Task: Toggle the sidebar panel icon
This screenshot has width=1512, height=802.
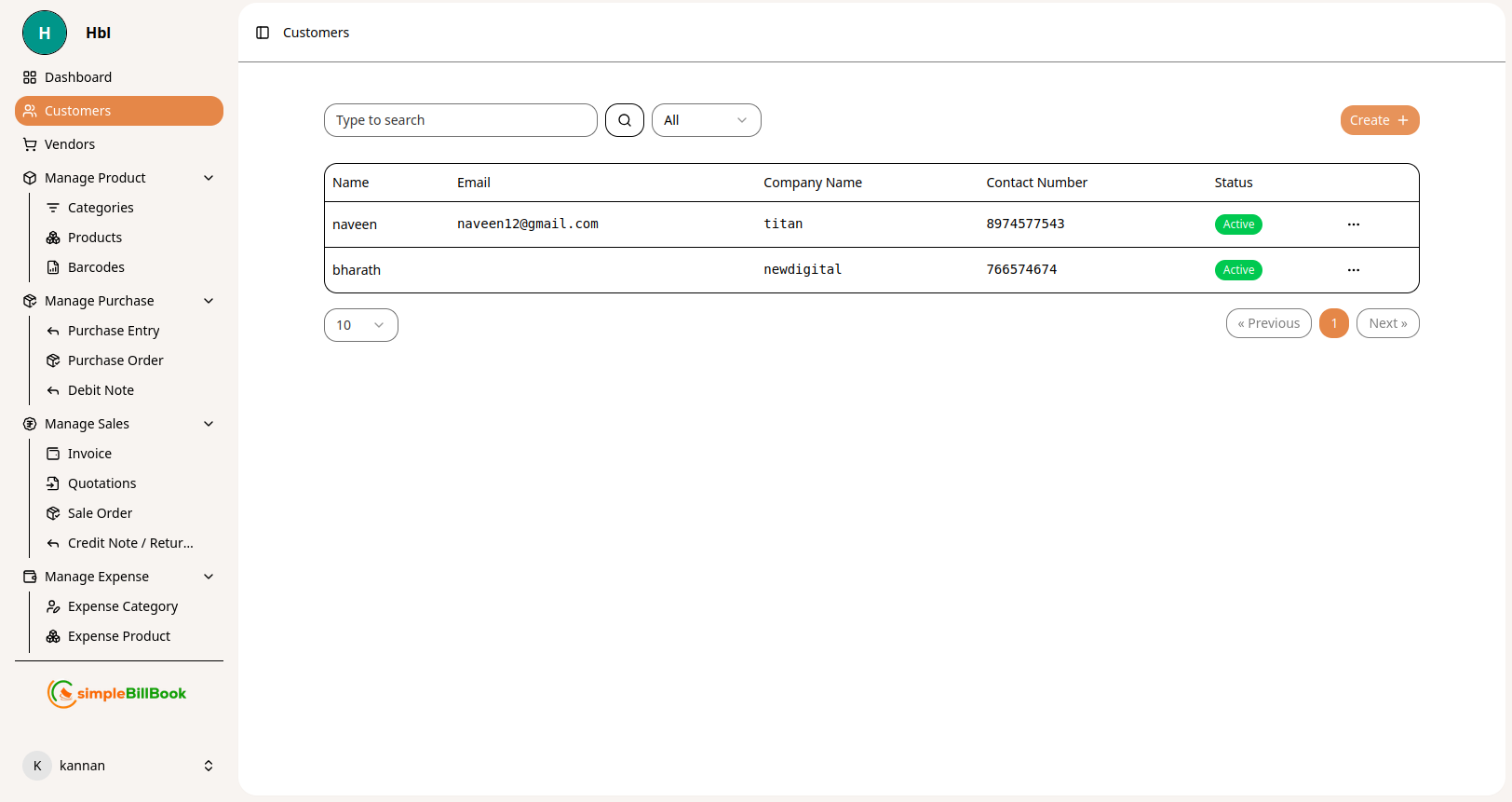Action: point(263,33)
